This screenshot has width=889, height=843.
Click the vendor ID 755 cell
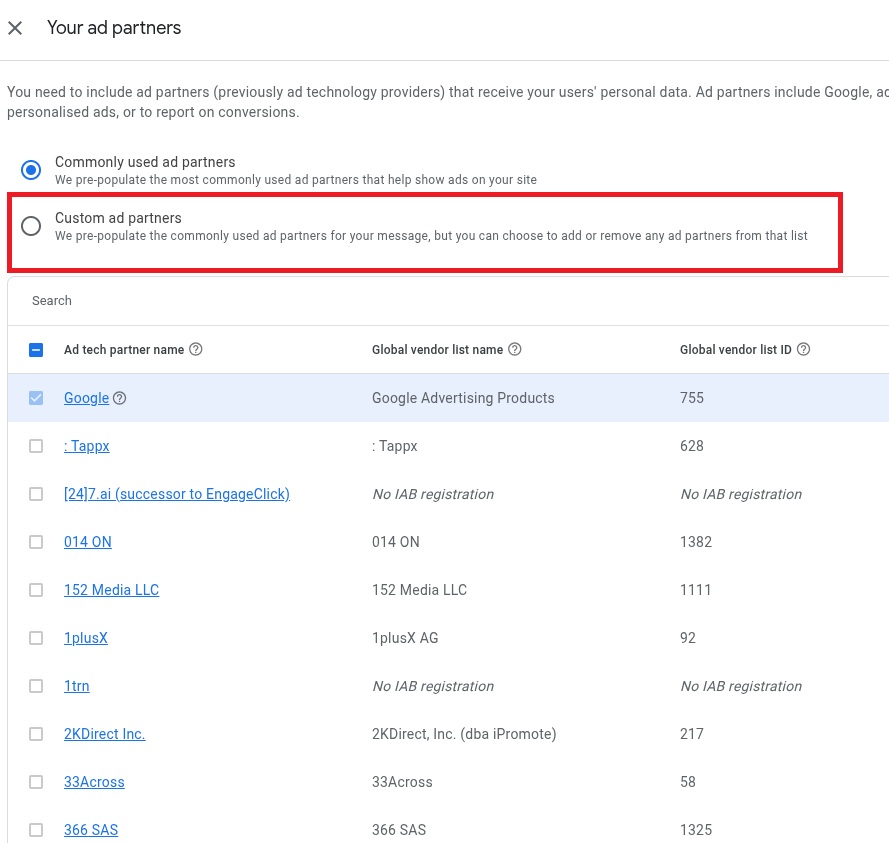click(x=692, y=398)
